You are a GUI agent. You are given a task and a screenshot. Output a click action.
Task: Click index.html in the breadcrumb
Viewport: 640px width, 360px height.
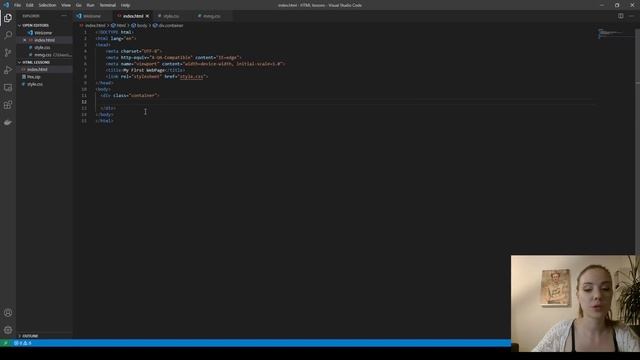pos(95,25)
